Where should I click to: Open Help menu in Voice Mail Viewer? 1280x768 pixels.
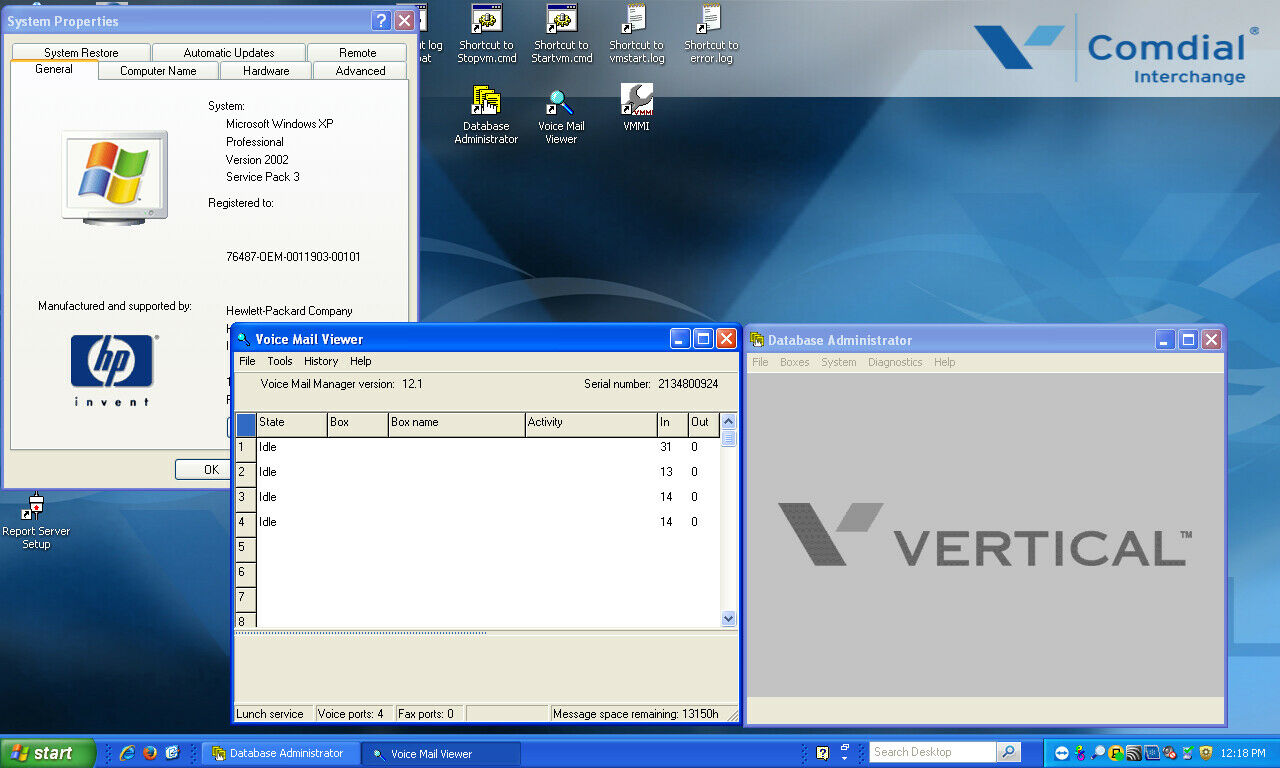tap(361, 361)
